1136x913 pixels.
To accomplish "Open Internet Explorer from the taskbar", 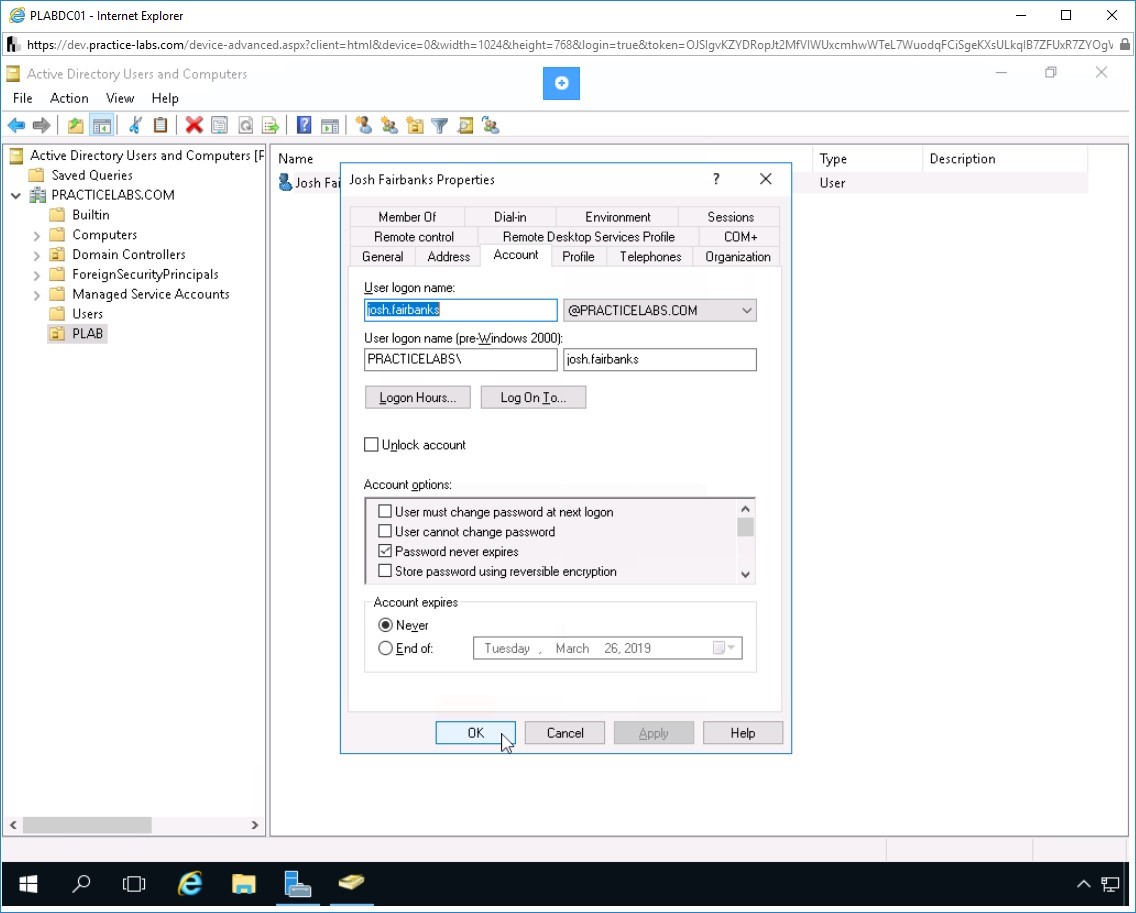I will tap(190, 883).
